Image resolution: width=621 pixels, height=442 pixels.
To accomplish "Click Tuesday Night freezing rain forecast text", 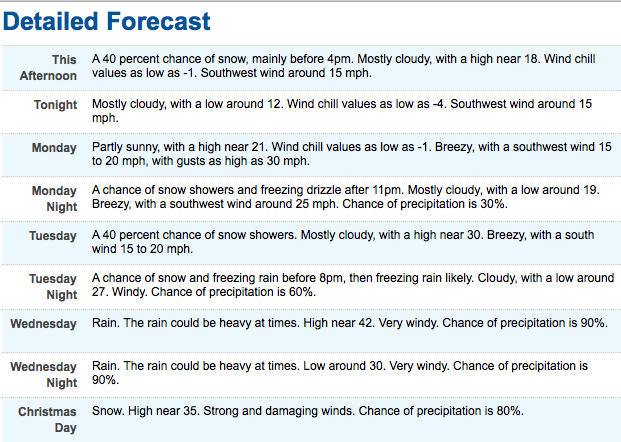I will (353, 285).
